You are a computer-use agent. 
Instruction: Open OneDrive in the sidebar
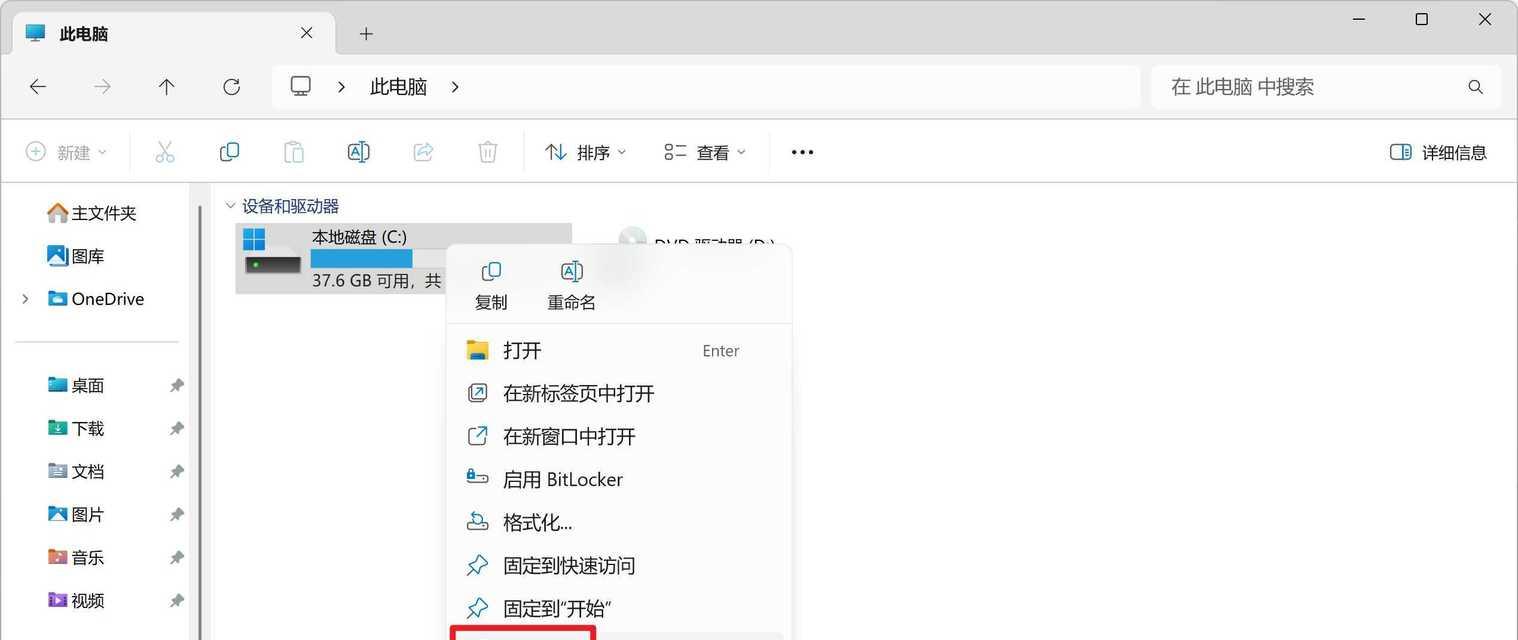pos(96,299)
